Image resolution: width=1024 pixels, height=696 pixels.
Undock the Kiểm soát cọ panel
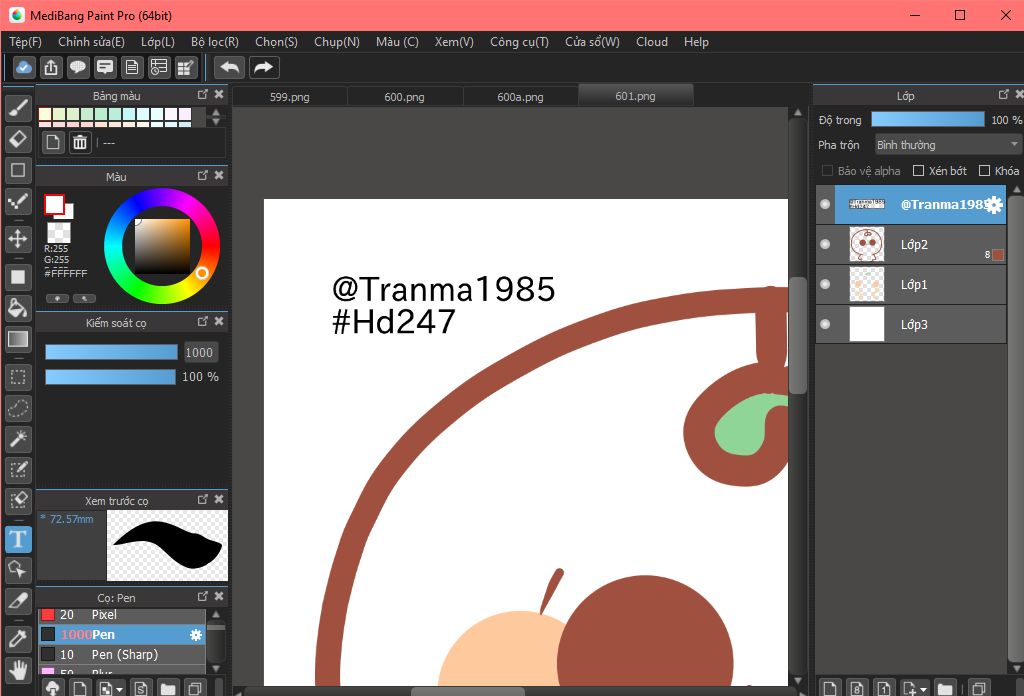pyautogui.click(x=202, y=321)
